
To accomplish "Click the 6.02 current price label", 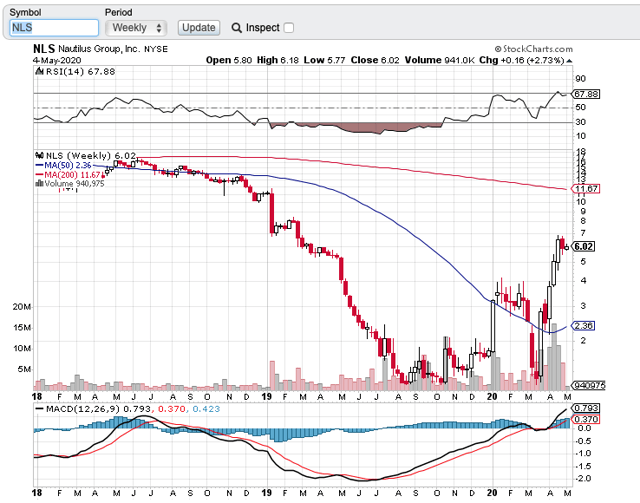I will [583, 247].
